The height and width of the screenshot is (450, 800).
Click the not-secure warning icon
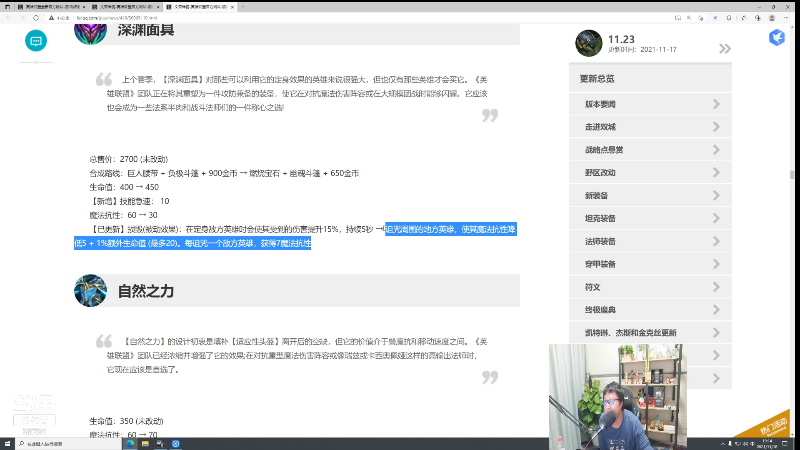tap(51, 18)
